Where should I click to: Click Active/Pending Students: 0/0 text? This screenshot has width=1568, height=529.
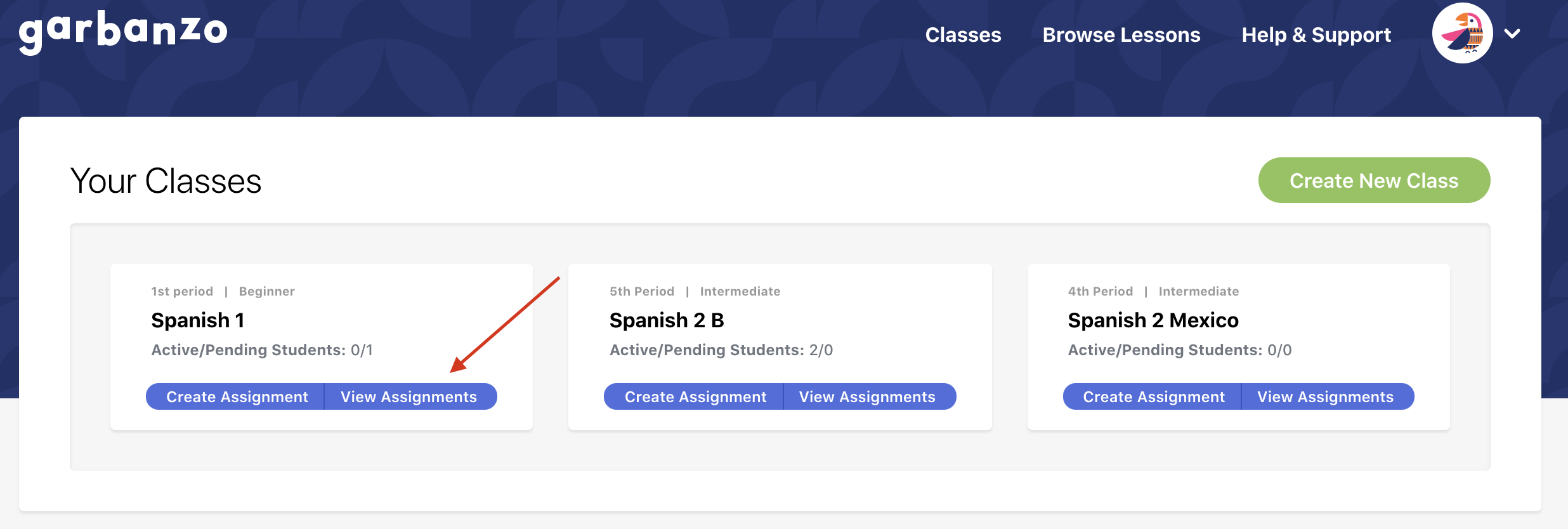coord(1180,350)
